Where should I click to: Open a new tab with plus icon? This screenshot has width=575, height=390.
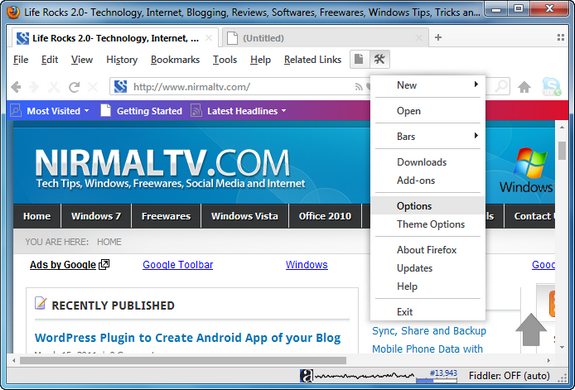[438, 37]
